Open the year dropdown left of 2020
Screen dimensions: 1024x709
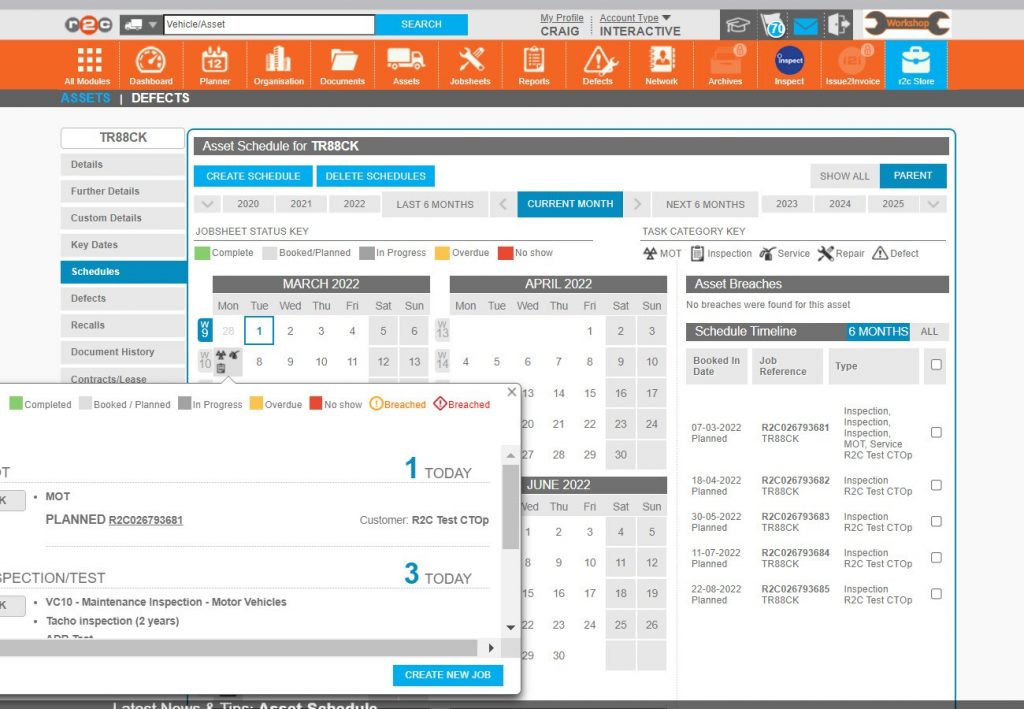click(x=207, y=204)
